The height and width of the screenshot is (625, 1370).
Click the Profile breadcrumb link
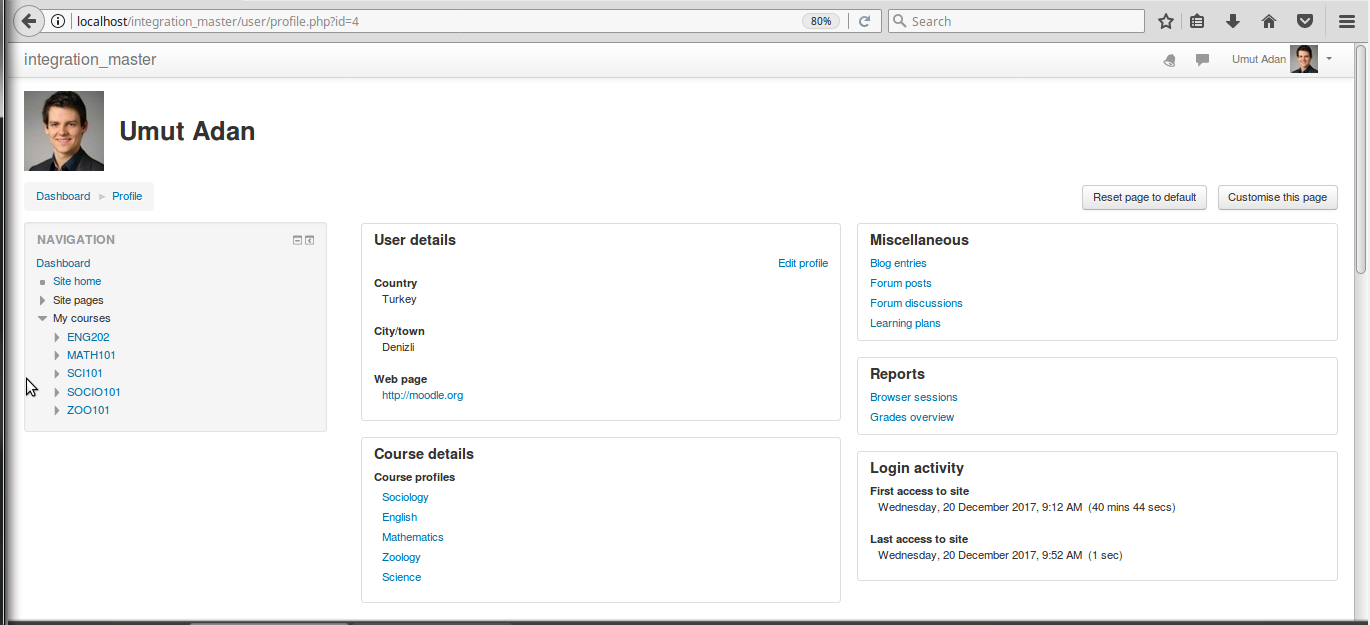(127, 196)
